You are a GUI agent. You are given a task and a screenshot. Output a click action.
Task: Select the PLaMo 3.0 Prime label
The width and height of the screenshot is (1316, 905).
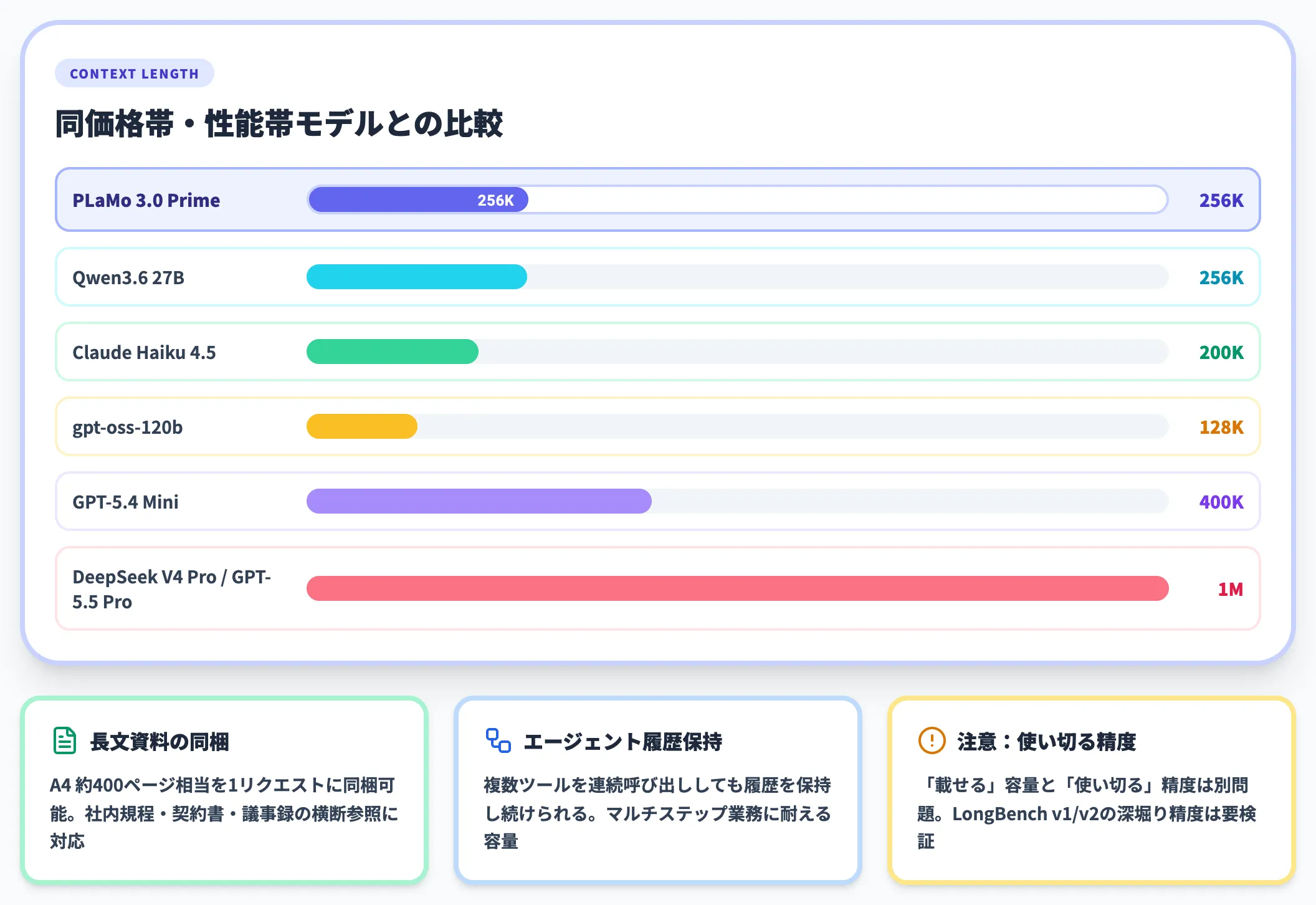[x=146, y=200]
